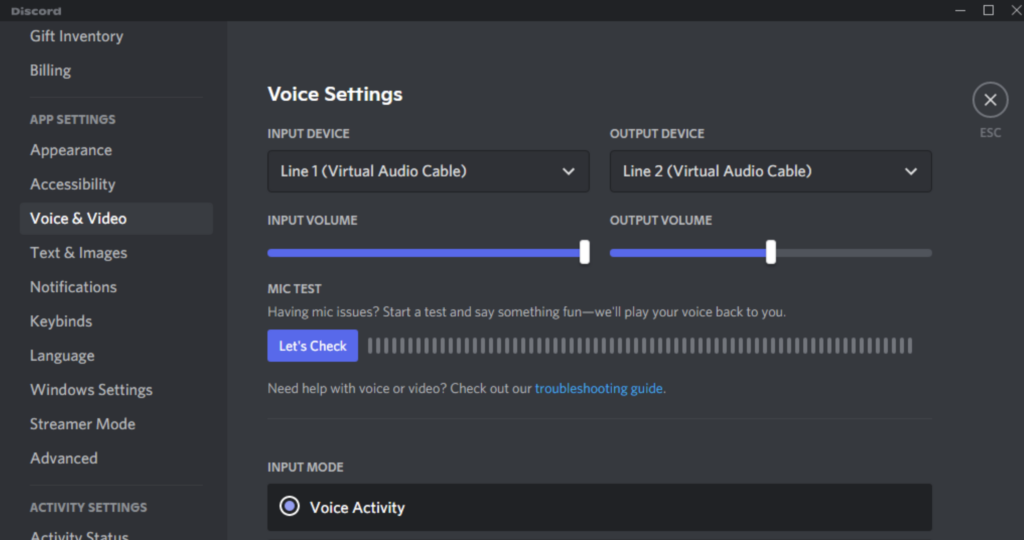Click the Input Device dropdown chevron
The image size is (1024, 540).
(x=568, y=171)
